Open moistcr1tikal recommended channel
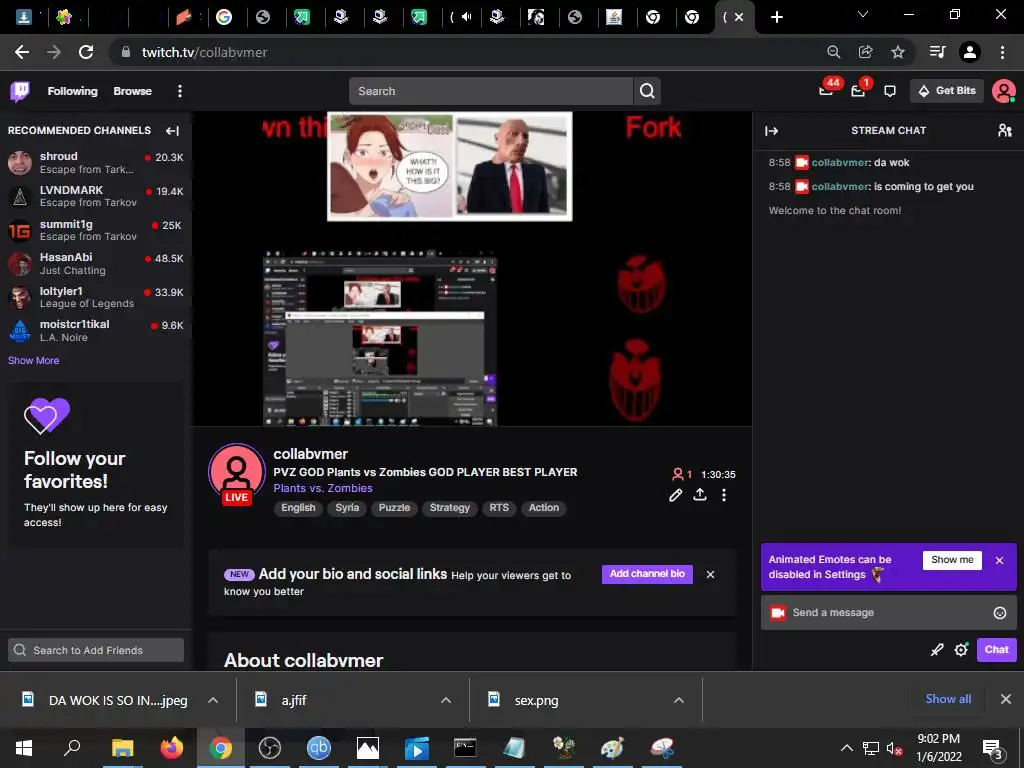The height and width of the screenshot is (768, 1024). 95,330
